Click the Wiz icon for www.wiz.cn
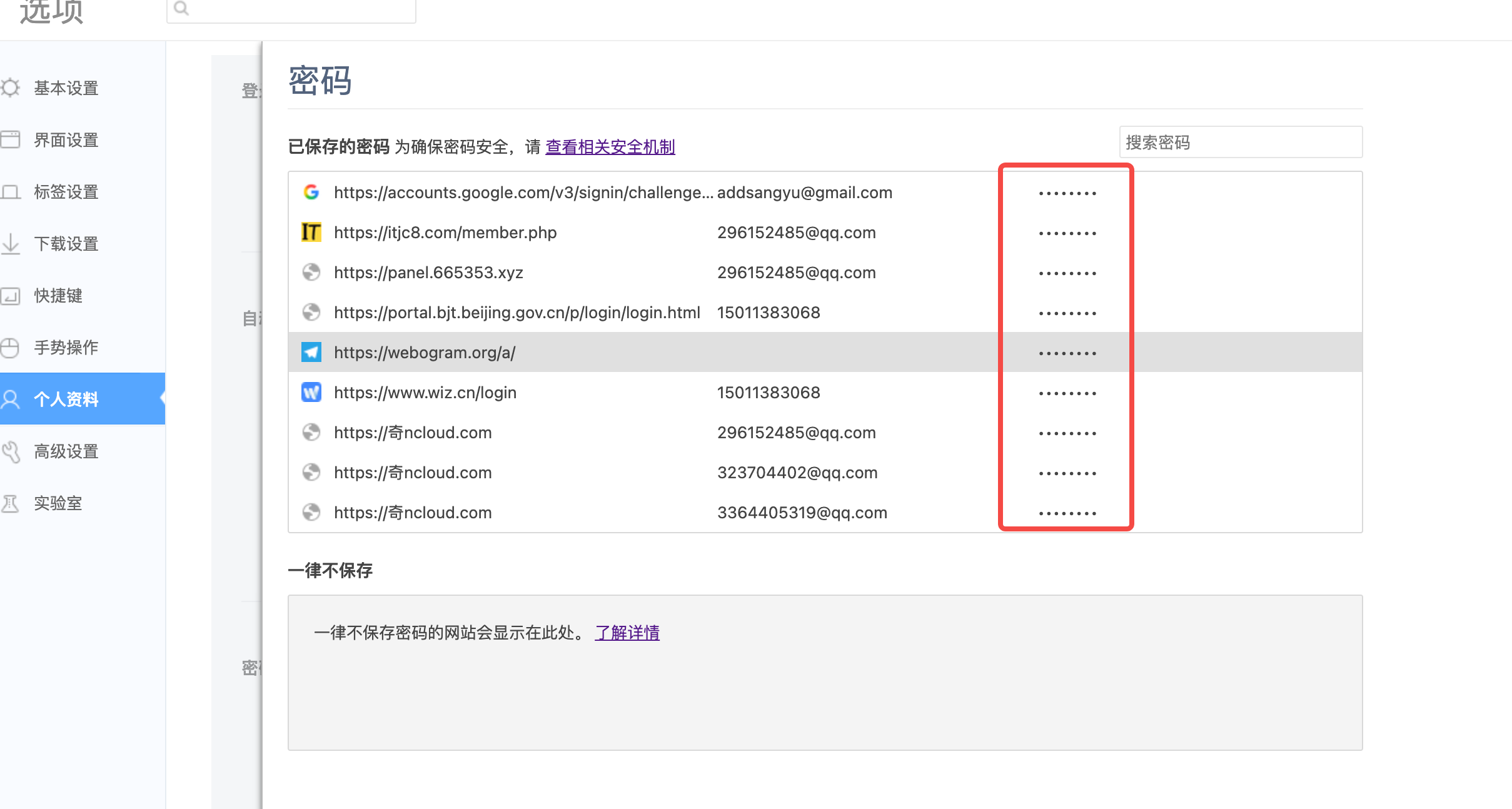 pyautogui.click(x=311, y=392)
